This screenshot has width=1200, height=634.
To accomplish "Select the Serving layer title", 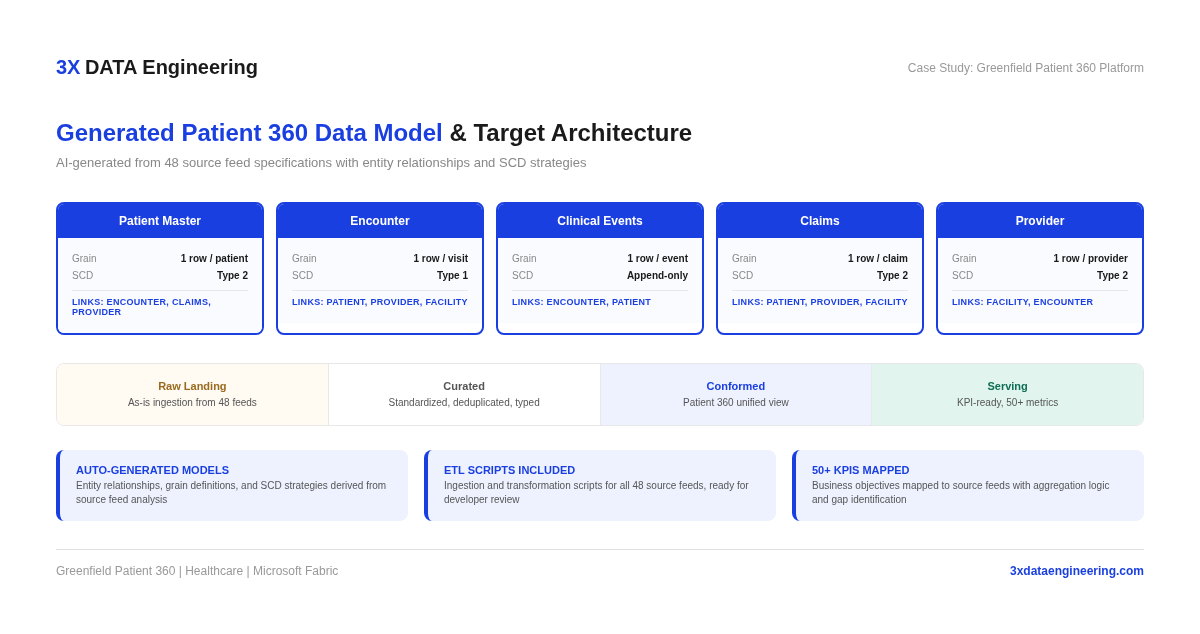I will click(x=1007, y=386).
